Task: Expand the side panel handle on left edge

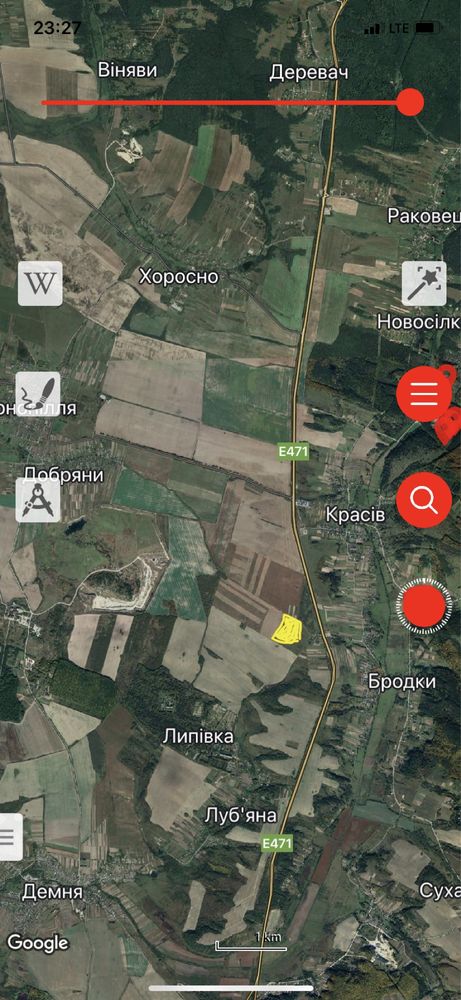Action: (9, 837)
